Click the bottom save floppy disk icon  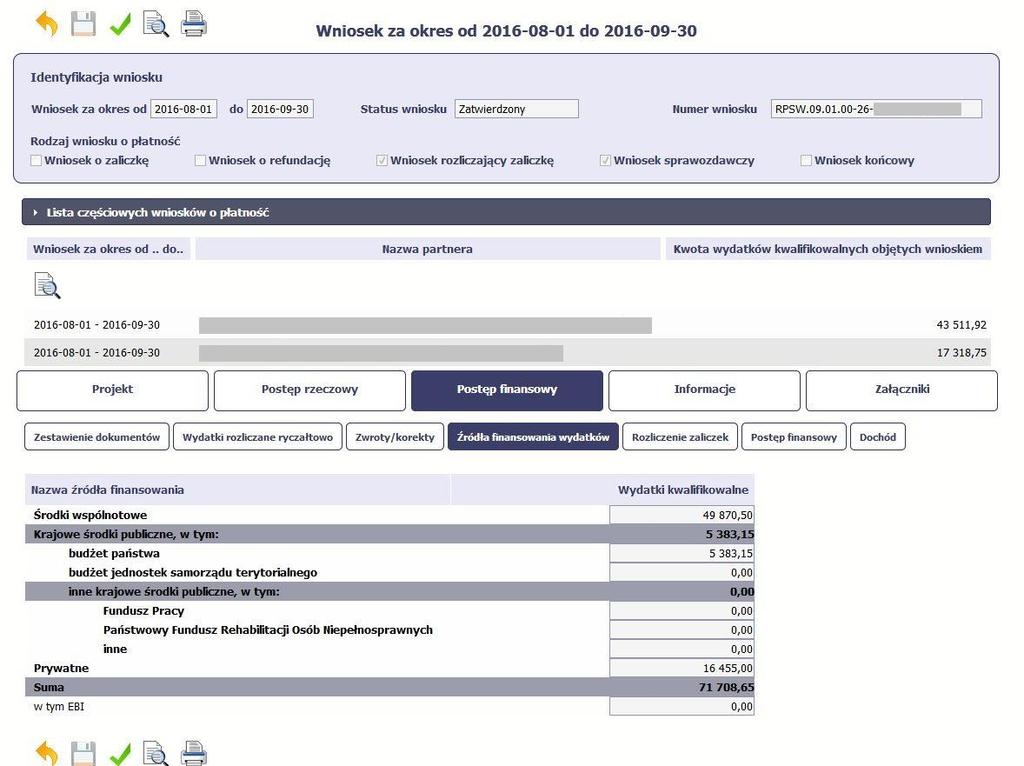tap(83, 753)
